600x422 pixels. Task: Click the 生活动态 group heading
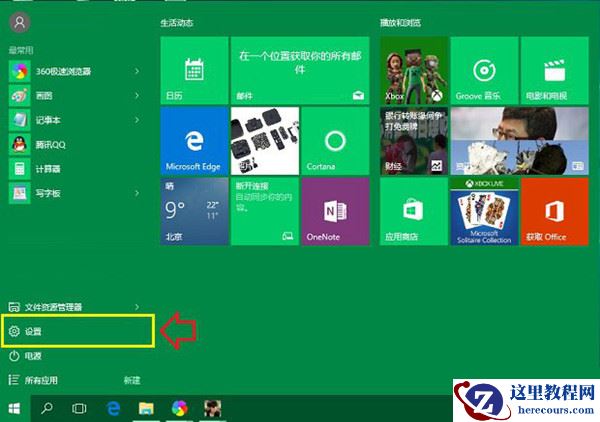177,23
